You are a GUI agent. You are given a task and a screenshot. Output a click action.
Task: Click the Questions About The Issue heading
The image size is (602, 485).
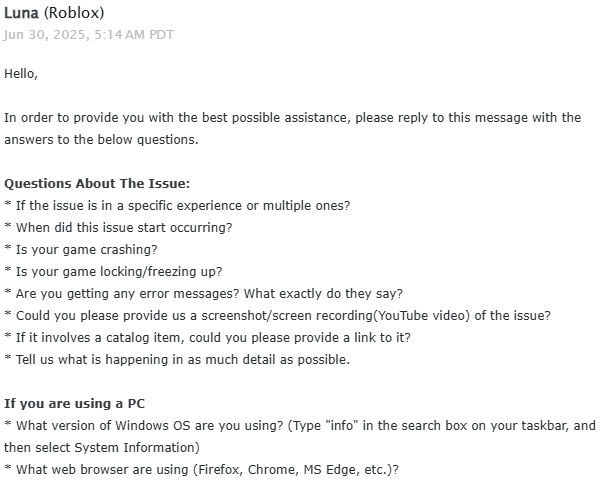pos(97,184)
